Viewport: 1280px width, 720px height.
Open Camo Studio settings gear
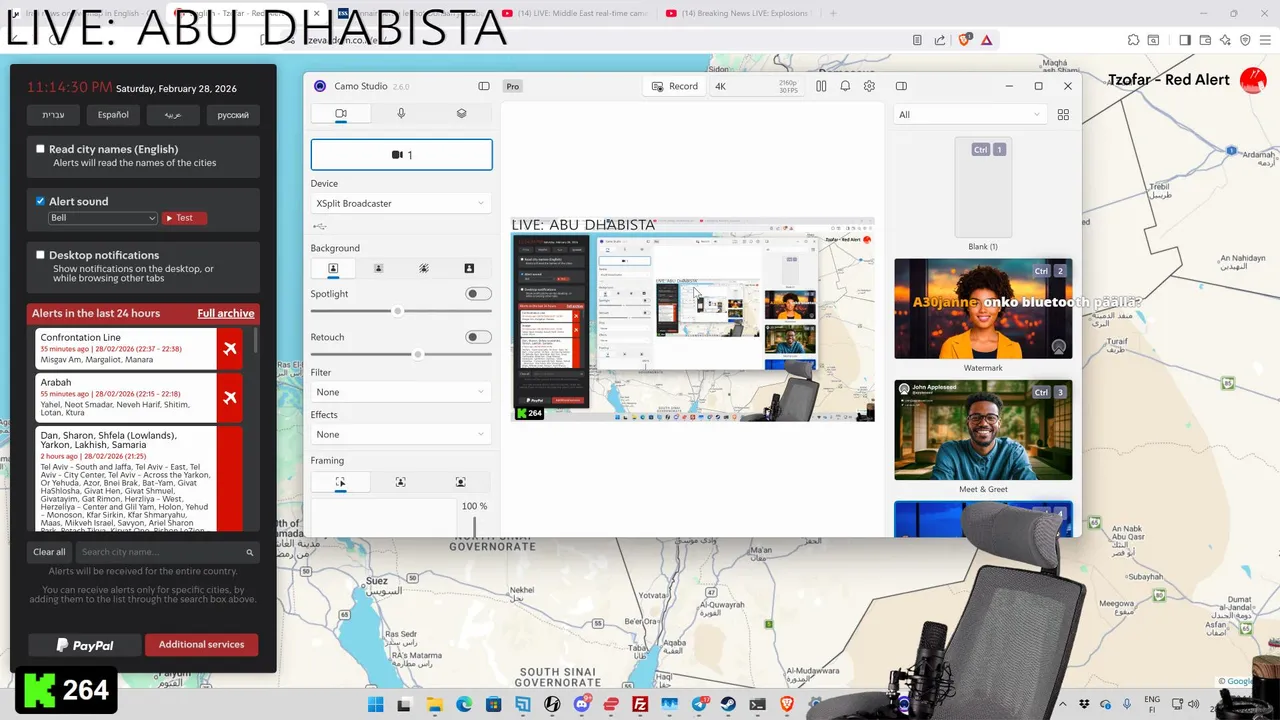pyautogui.click(x=869, y=86)
